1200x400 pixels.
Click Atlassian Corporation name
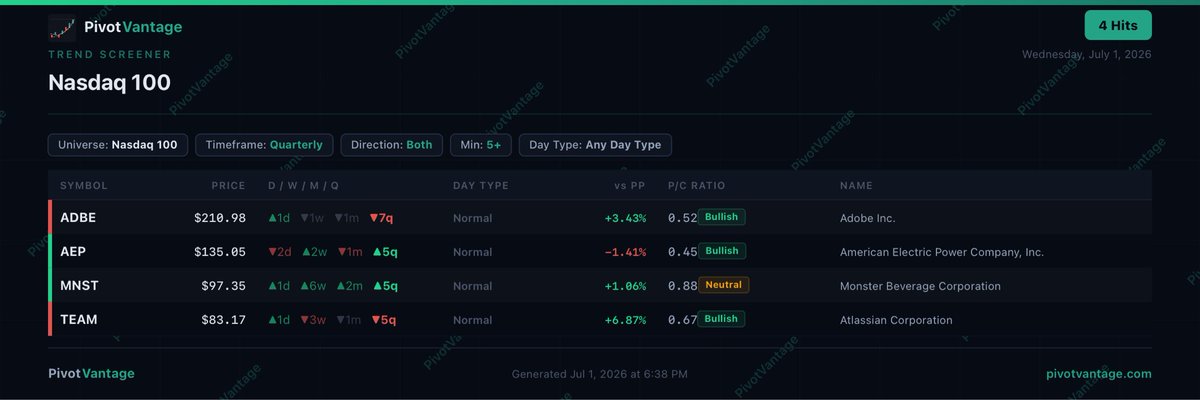tap(896, 320)
